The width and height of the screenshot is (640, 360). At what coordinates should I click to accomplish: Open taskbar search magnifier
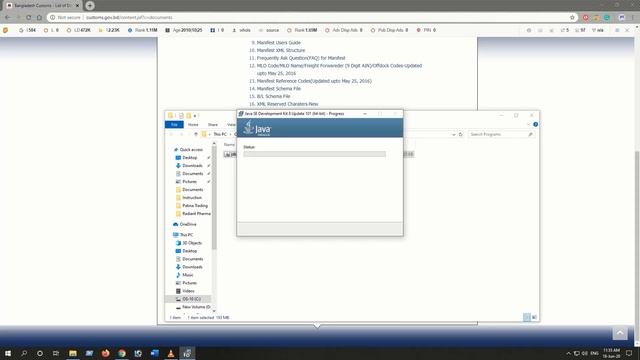[x=24, y=353]
